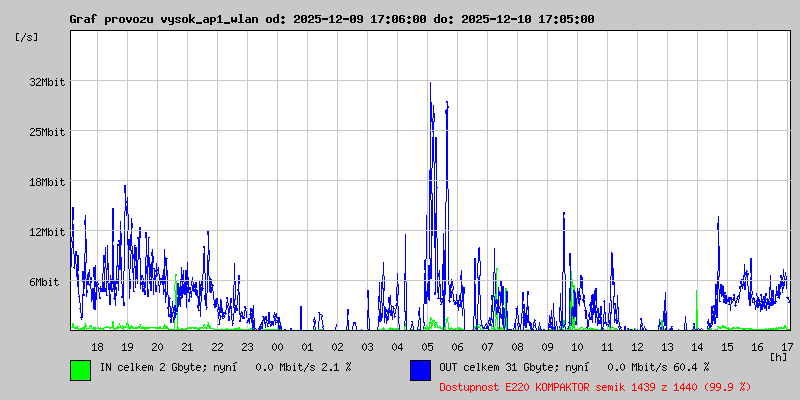Click the graph title 'Graf provozu vysok_ap1_wlan'
Image resolution: width=800 pixels, height=400 pixels.
(x=165, y=19)
